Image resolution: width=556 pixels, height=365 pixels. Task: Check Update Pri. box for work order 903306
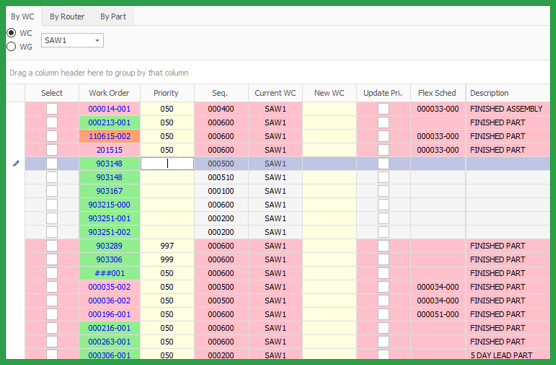383,260
